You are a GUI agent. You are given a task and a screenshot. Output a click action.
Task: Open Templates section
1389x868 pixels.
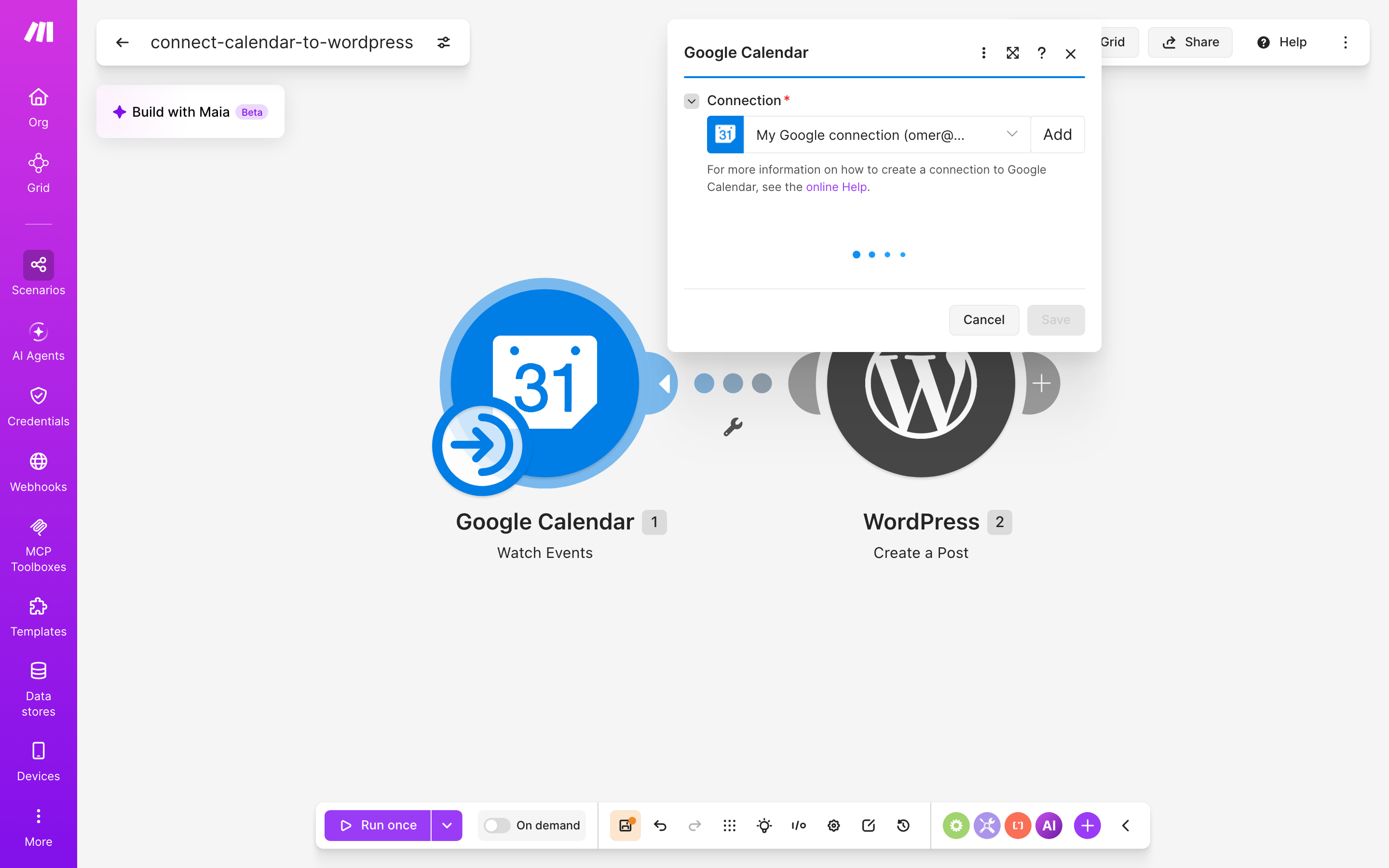point(39,617)
